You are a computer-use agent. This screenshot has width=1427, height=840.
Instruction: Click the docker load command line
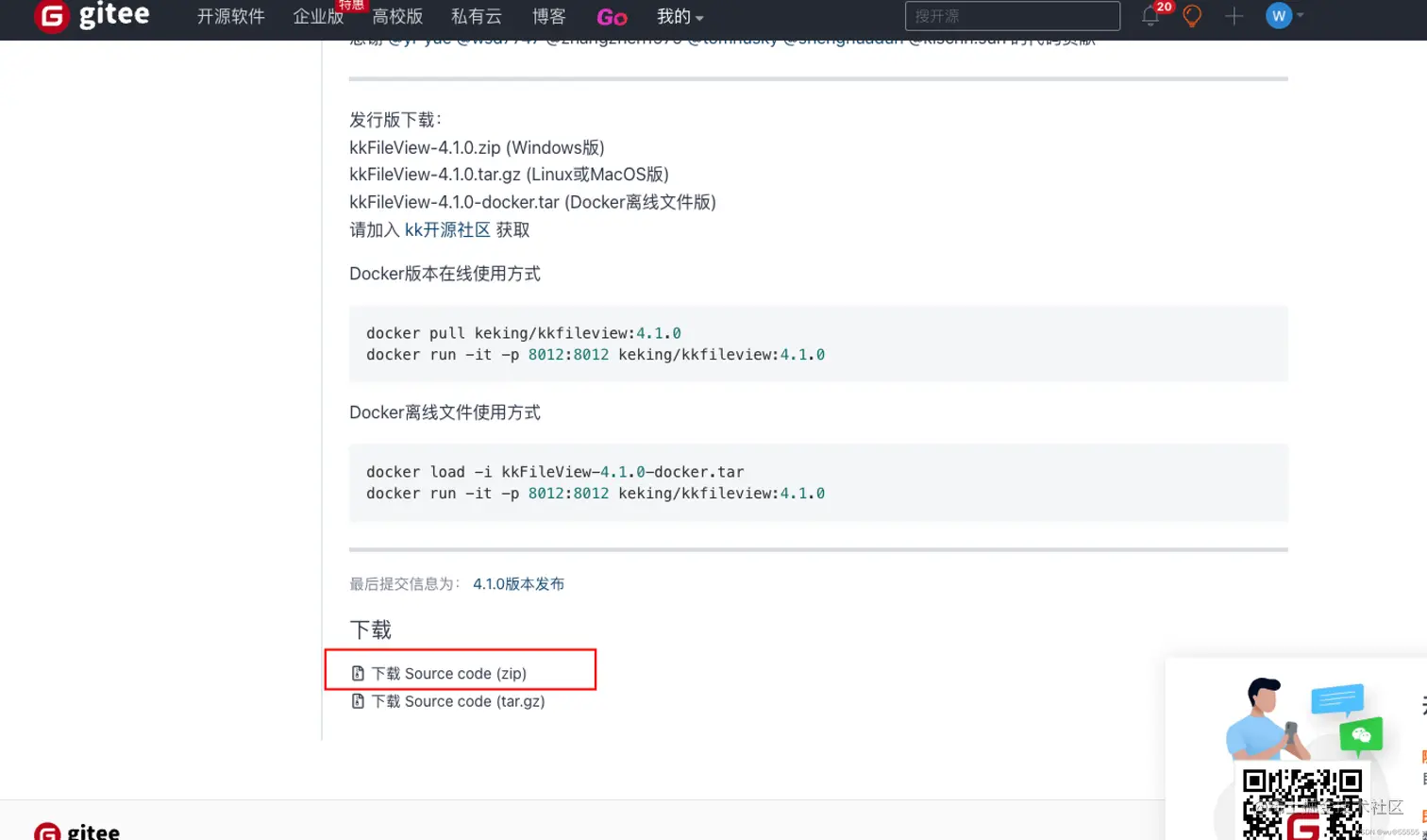point(555,472)
